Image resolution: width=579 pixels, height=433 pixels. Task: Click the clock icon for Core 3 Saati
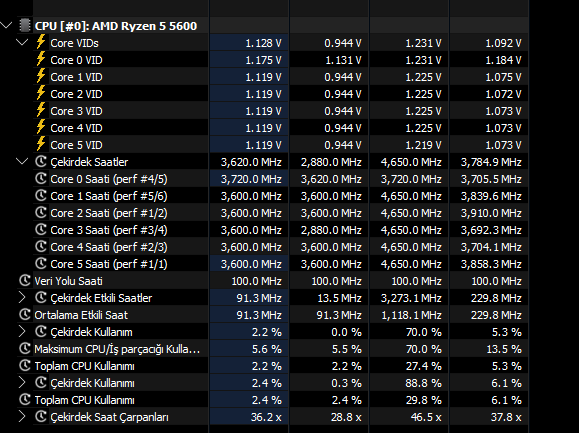click(41, 229)
